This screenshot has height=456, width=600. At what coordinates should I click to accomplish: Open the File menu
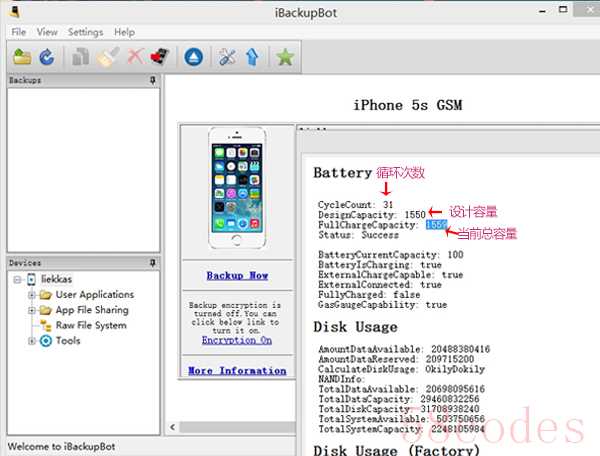19,32
